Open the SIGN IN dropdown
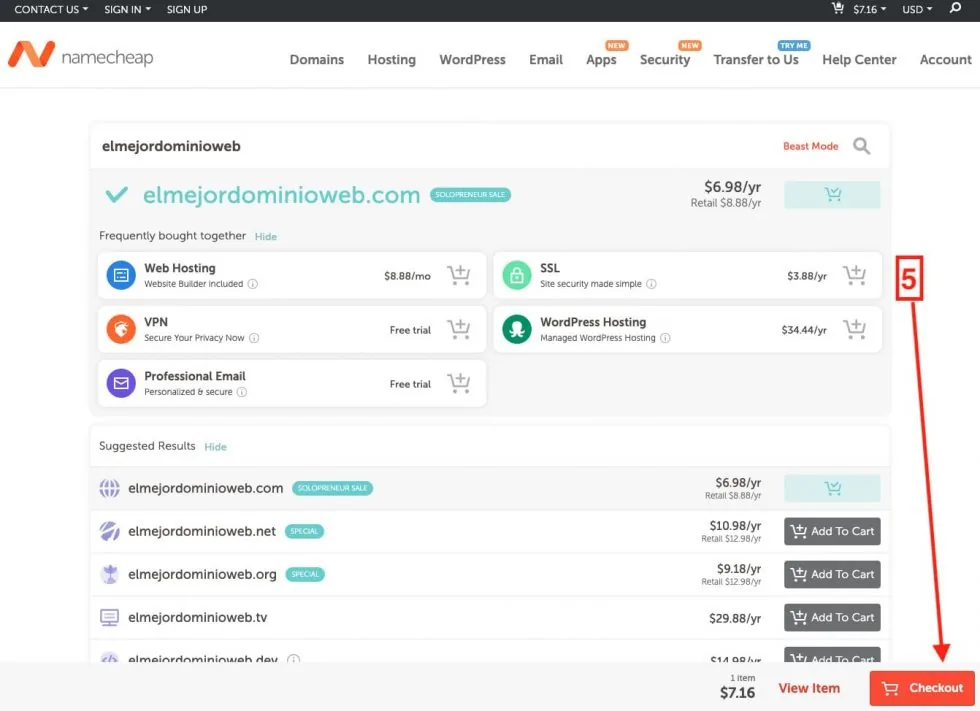980x711 pixels. point(128,9)
